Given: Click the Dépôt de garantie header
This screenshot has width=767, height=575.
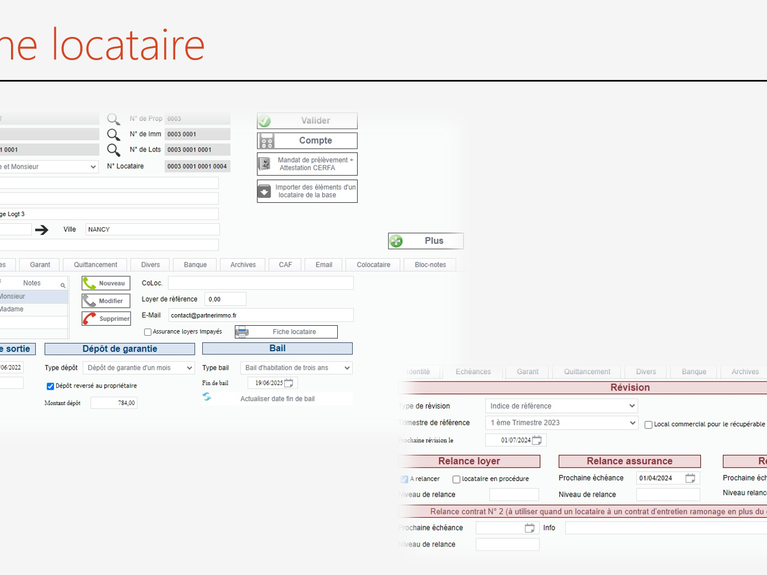Looking at the screenshot, I should (x=119, y=349).
